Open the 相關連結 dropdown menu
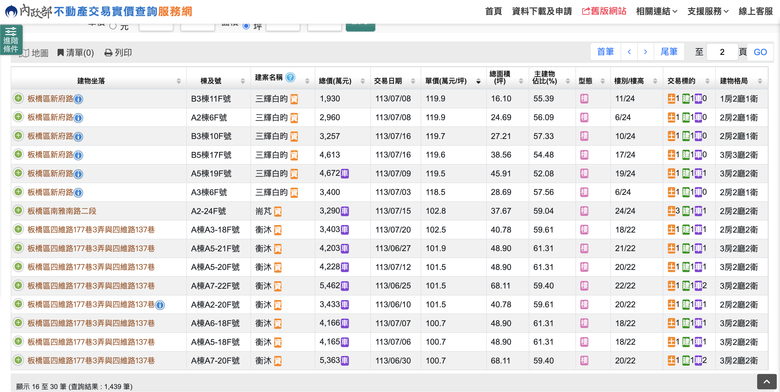The width and height of the screenshot is (780, 392). pyautogui.click(x=657, y=11)
